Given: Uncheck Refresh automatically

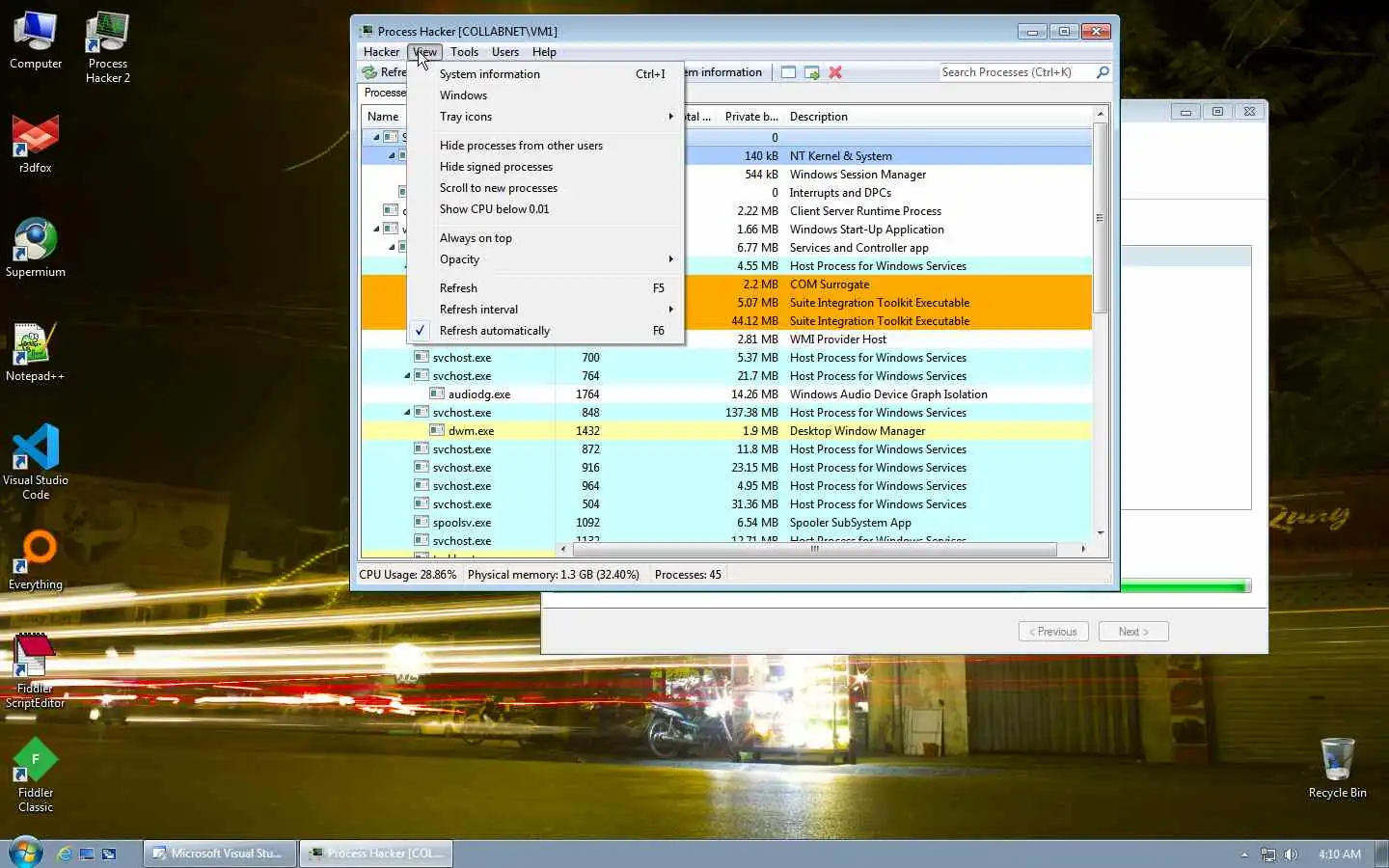Looking at the screenshot, I should point(546,331).
